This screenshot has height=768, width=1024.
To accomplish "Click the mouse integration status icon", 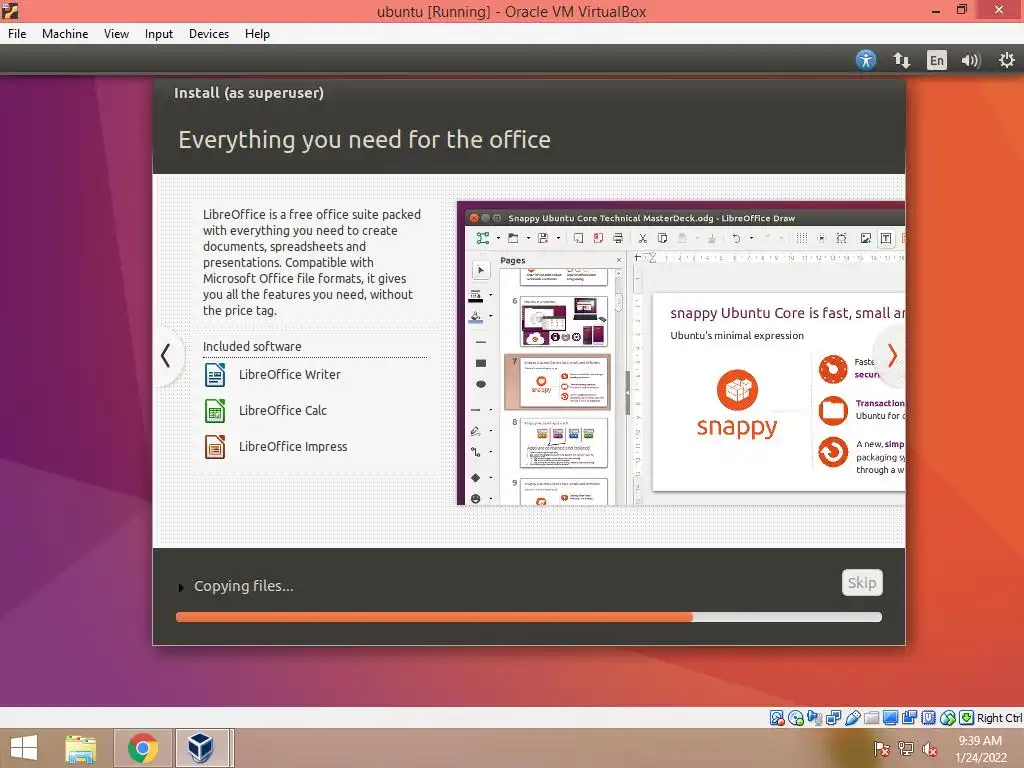I will click(x=948, y=718).
